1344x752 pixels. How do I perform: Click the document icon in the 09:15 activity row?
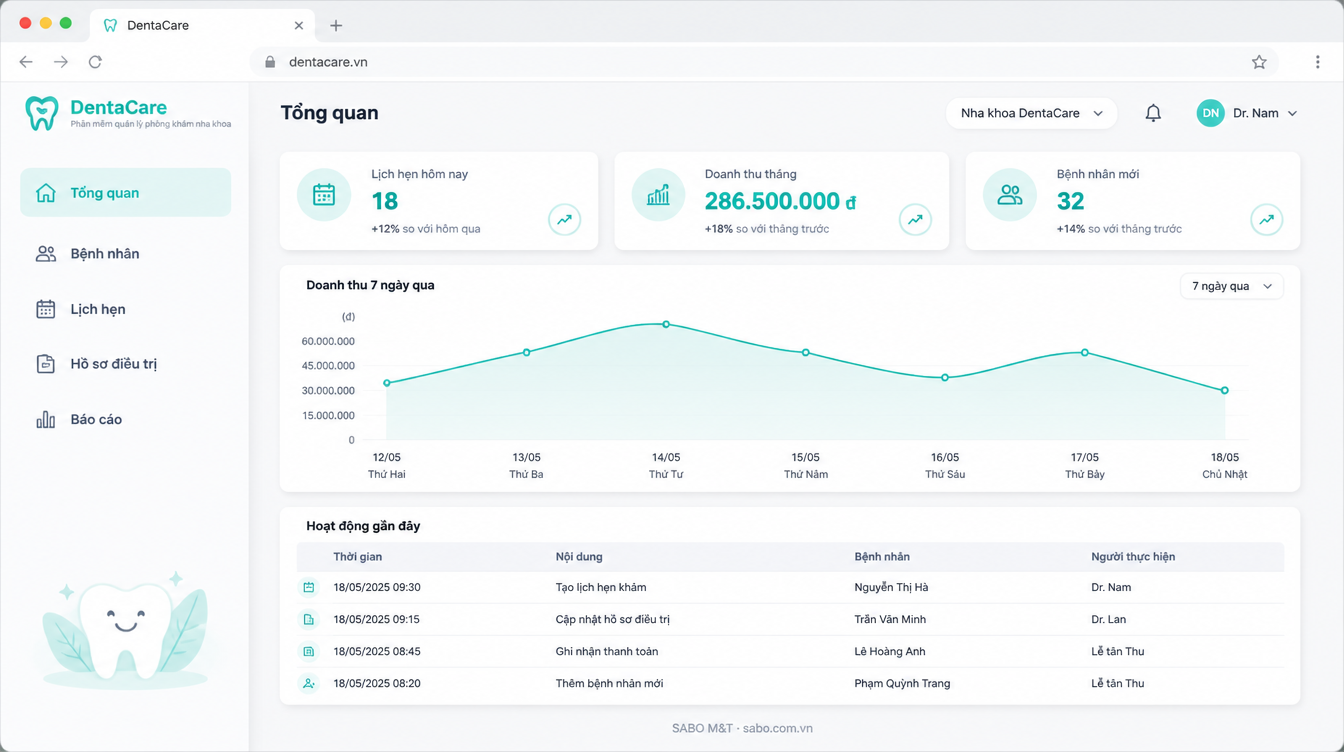click(309, 620)
